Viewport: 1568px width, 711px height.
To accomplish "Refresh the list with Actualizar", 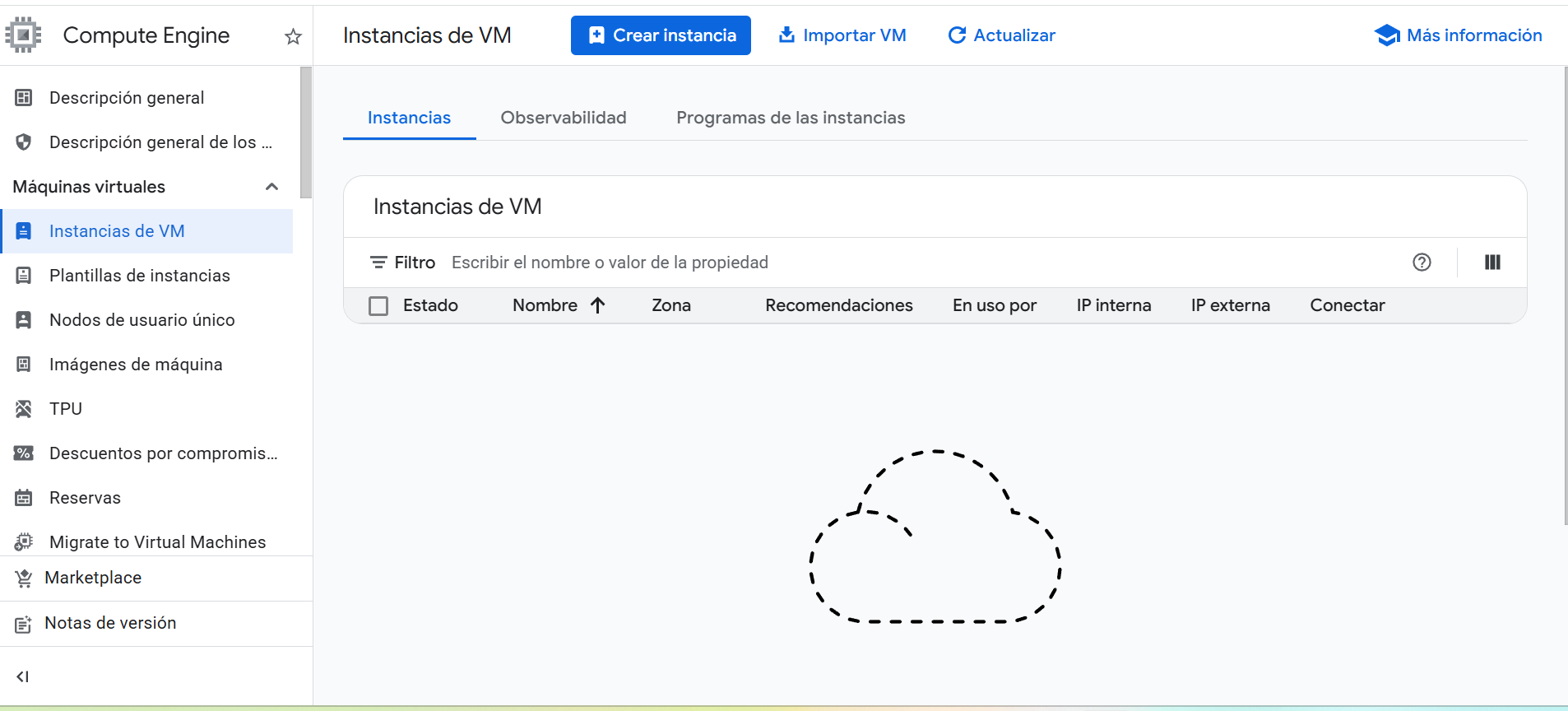I will [x=1001, y=35].
